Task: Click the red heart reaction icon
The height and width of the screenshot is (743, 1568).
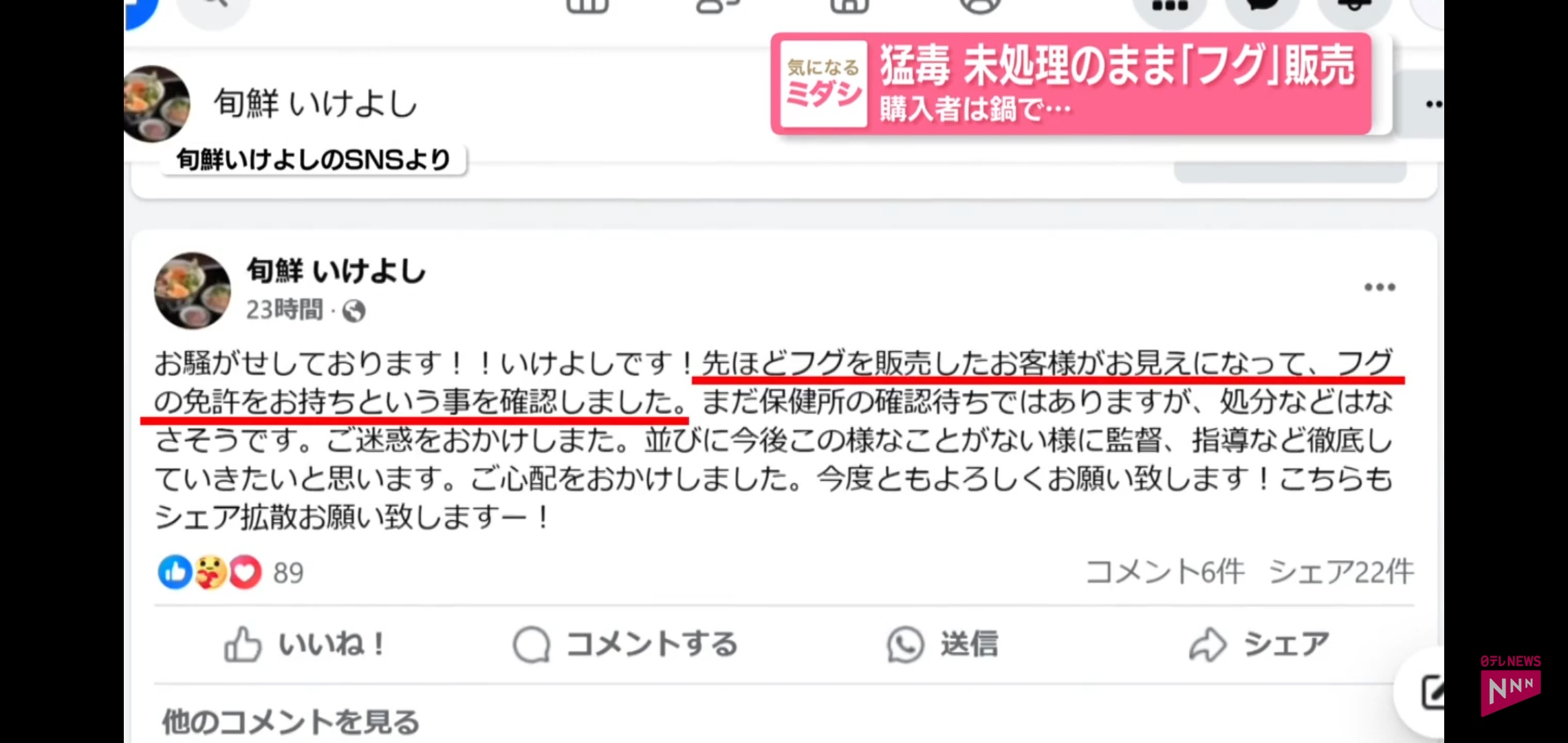Action: 246,572
